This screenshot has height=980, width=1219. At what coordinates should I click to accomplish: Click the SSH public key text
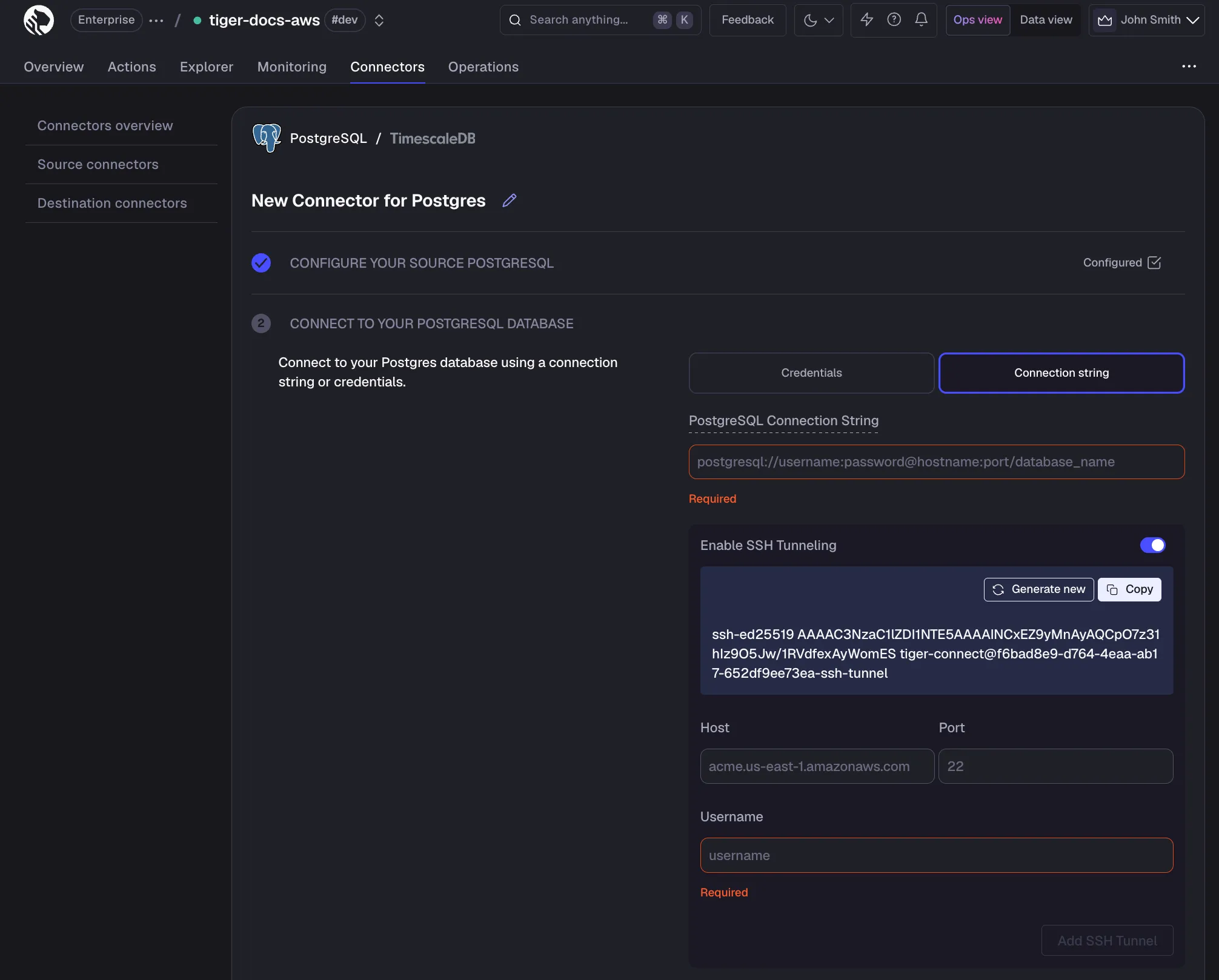point(935,654)
